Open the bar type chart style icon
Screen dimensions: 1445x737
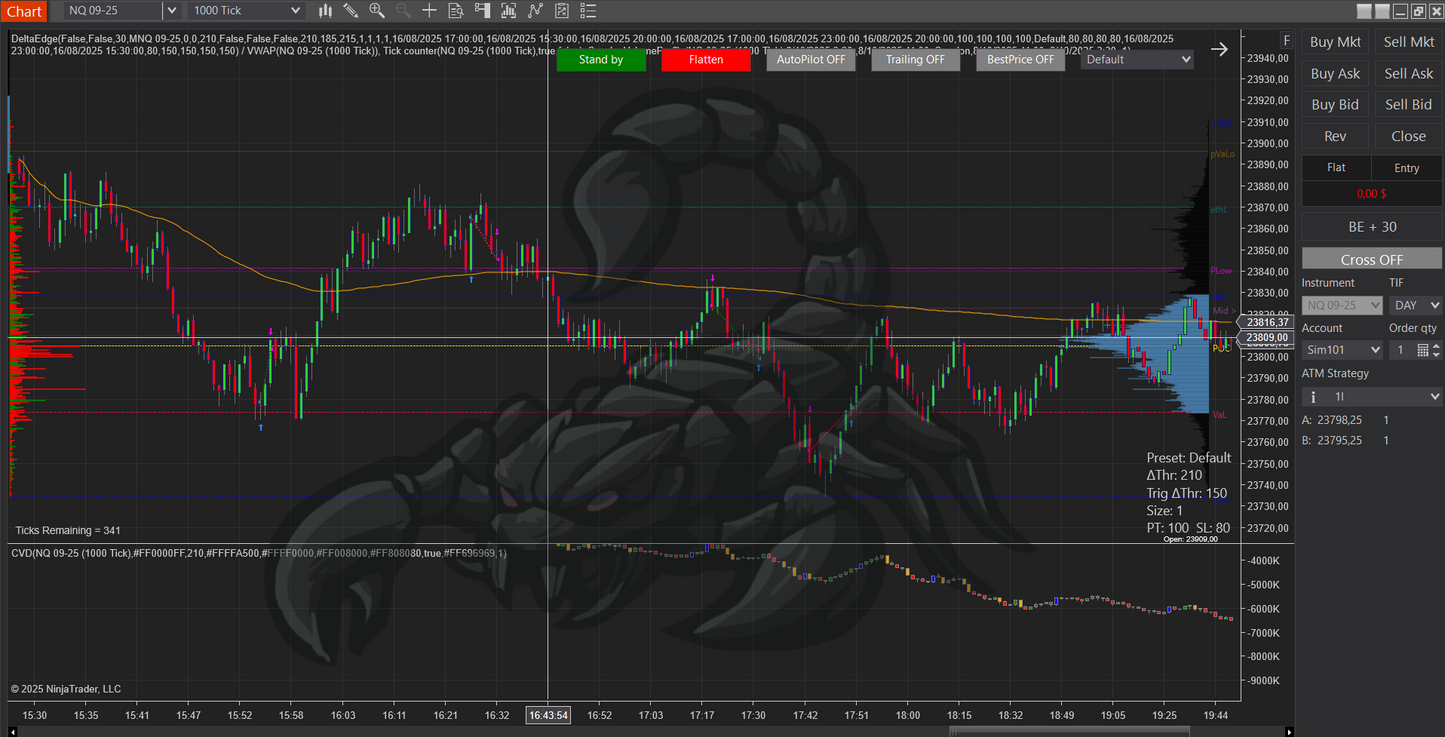point(326,10)
